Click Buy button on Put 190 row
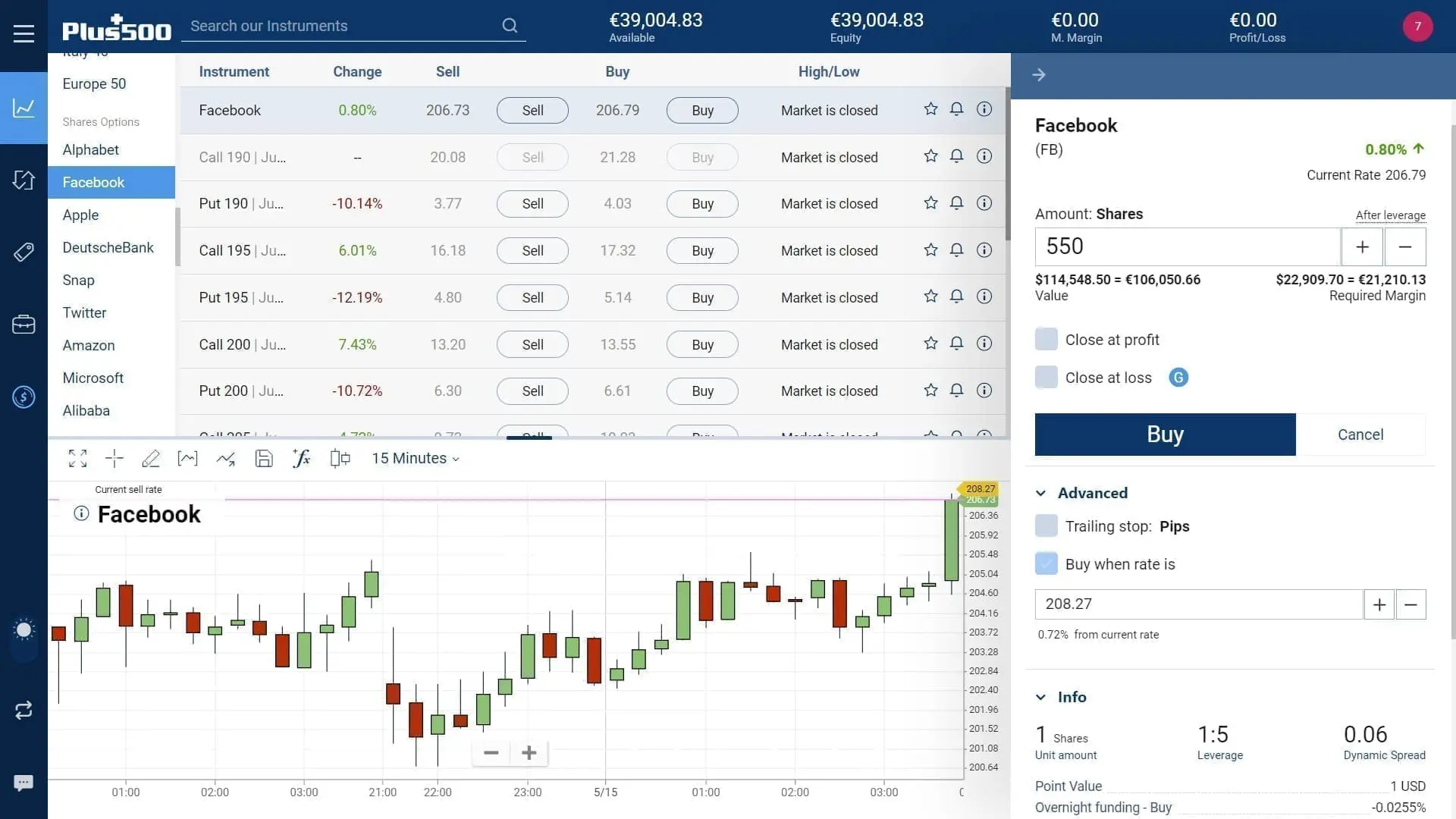Viewport: 1456px width, 819px height. pos(702,203)
